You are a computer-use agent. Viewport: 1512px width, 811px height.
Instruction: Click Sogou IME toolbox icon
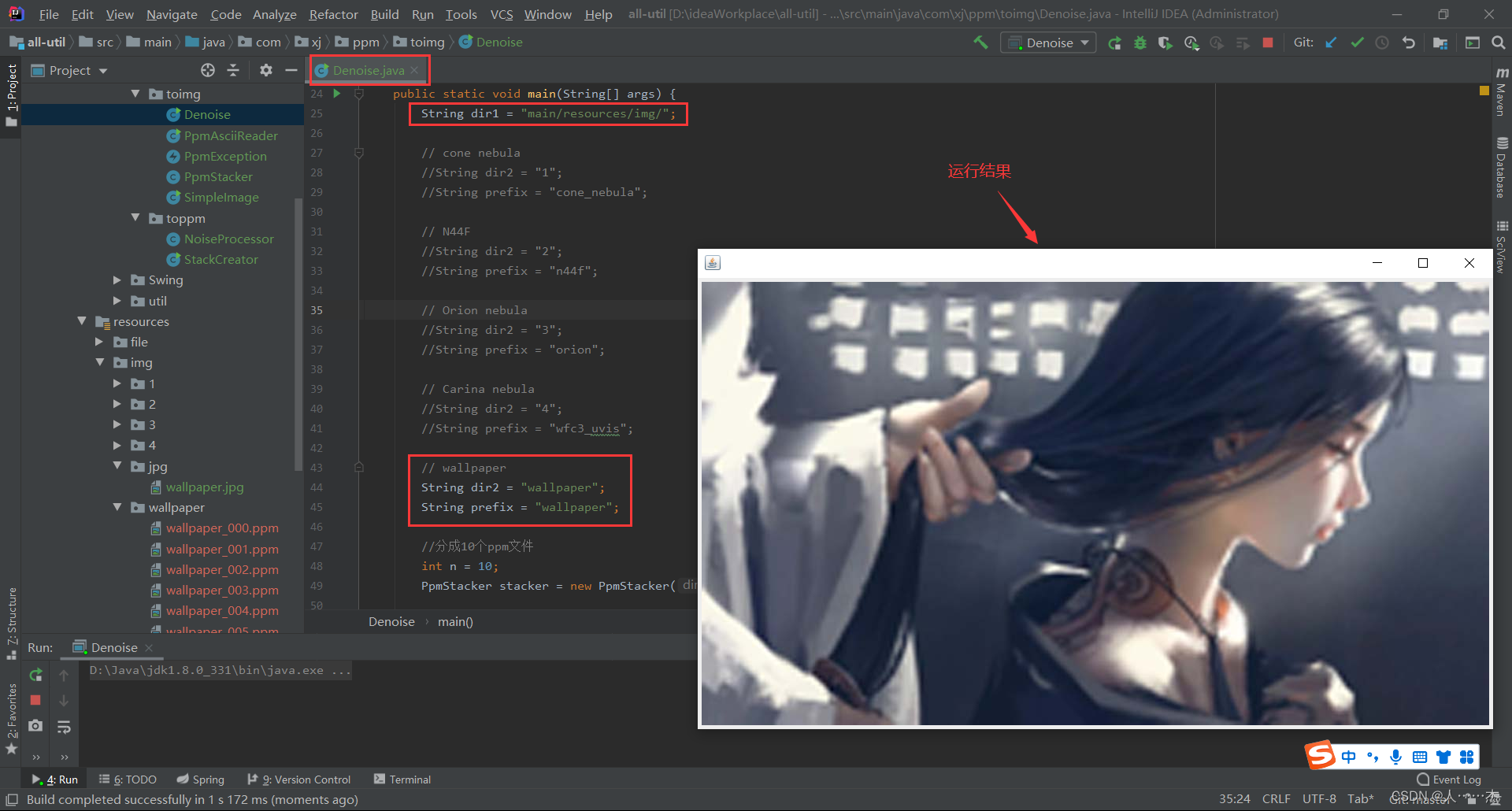click(1466, 757)
